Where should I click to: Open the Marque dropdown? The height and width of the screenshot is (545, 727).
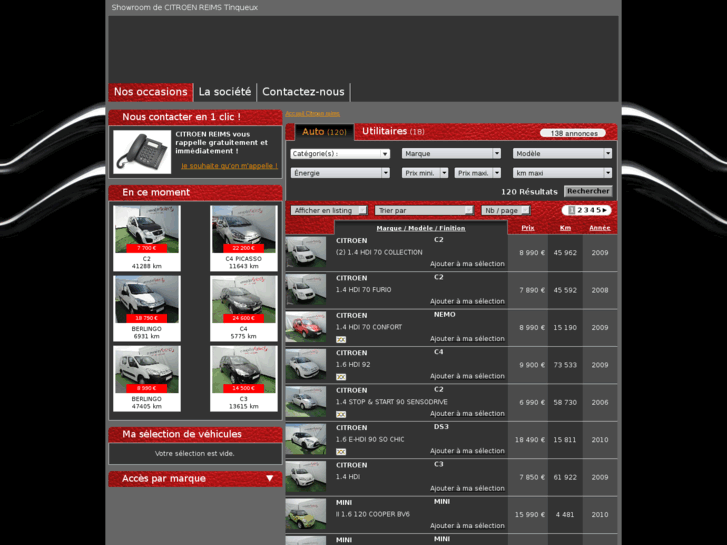[451, 154]
